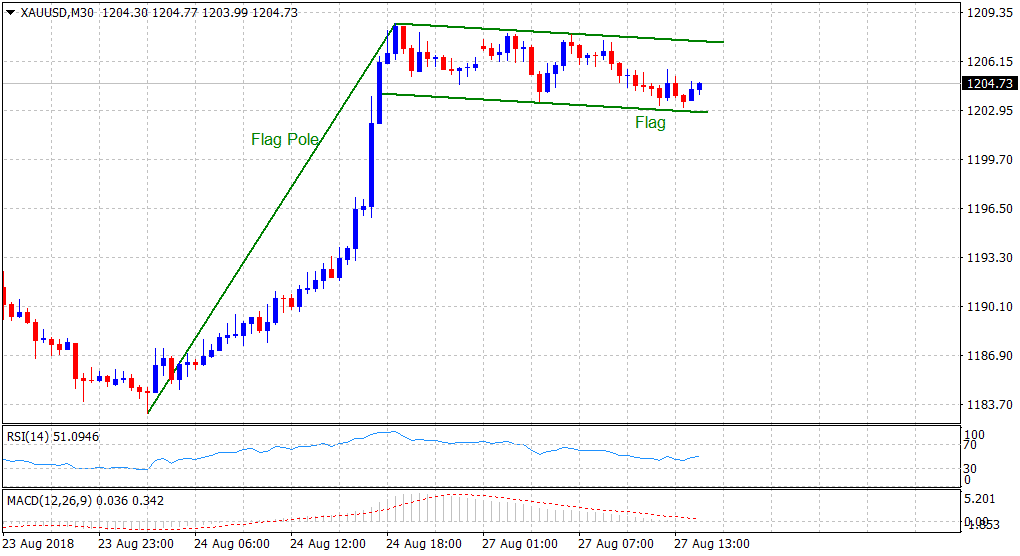Select the upper flag channel line

[x=560, y=33]
